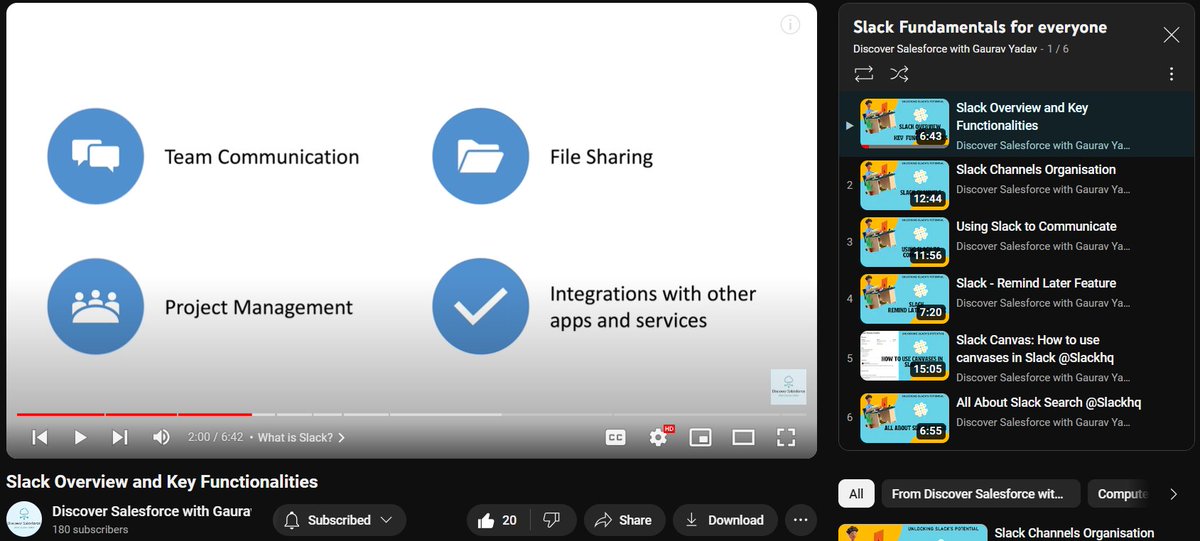Select From Discover Salesforce chip

point(981,494)
